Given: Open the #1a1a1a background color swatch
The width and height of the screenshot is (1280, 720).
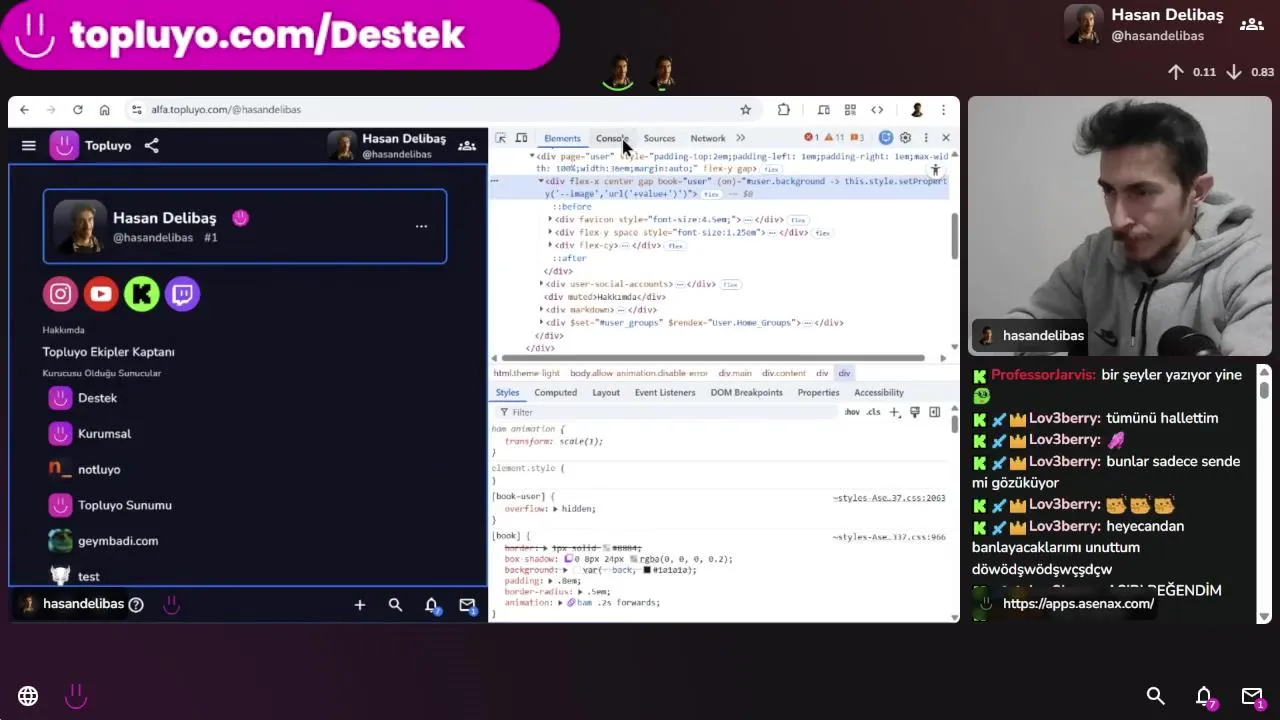Looking at the screenshot, I should click(647, 570).
